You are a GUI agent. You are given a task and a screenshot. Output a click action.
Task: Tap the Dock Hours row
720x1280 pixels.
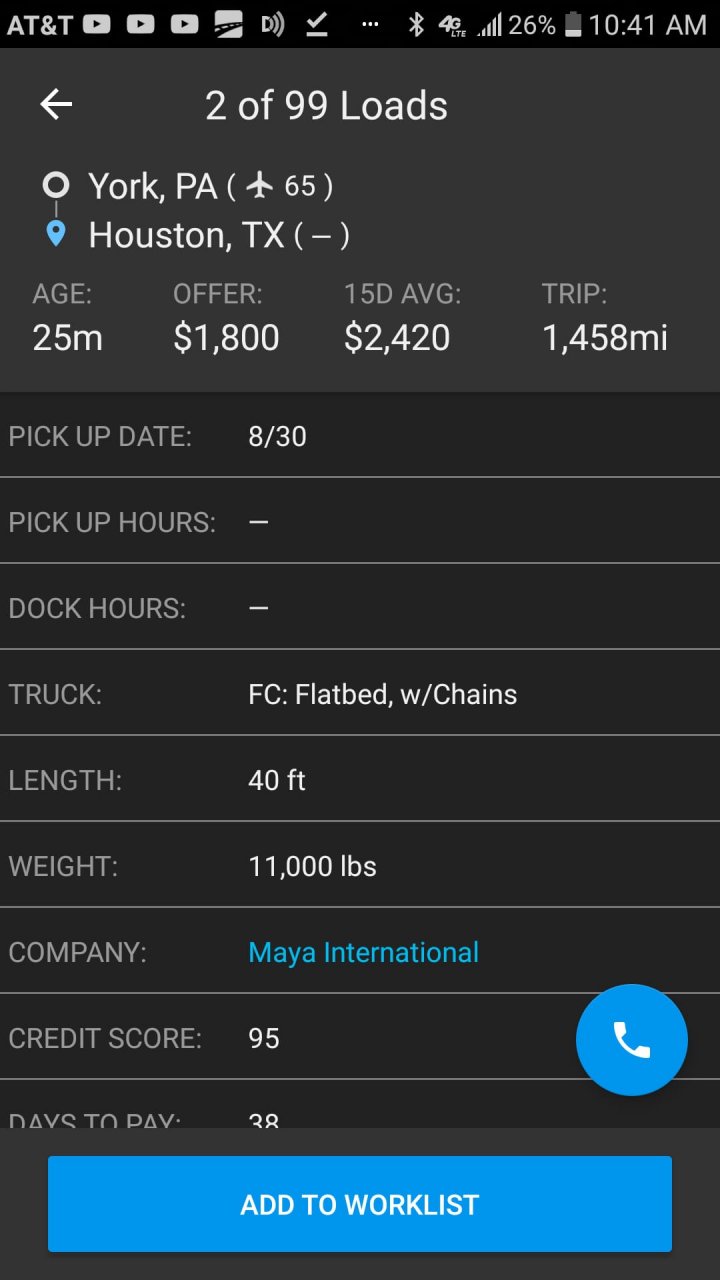coord(360,608)
